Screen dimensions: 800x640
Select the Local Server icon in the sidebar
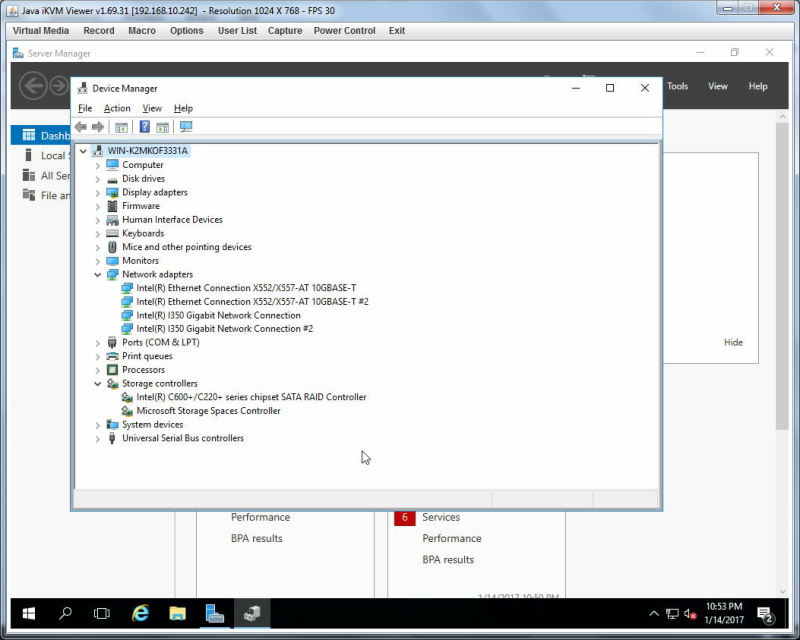point(29,155)
